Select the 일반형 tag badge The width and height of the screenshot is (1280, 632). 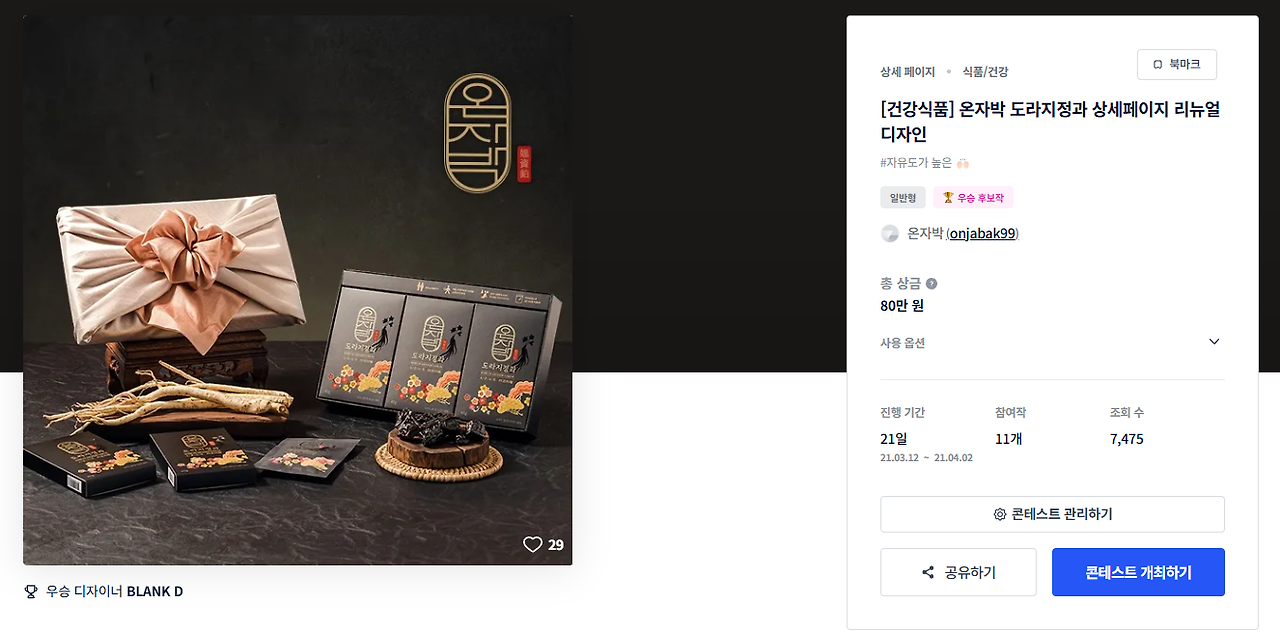click(903, 198)
